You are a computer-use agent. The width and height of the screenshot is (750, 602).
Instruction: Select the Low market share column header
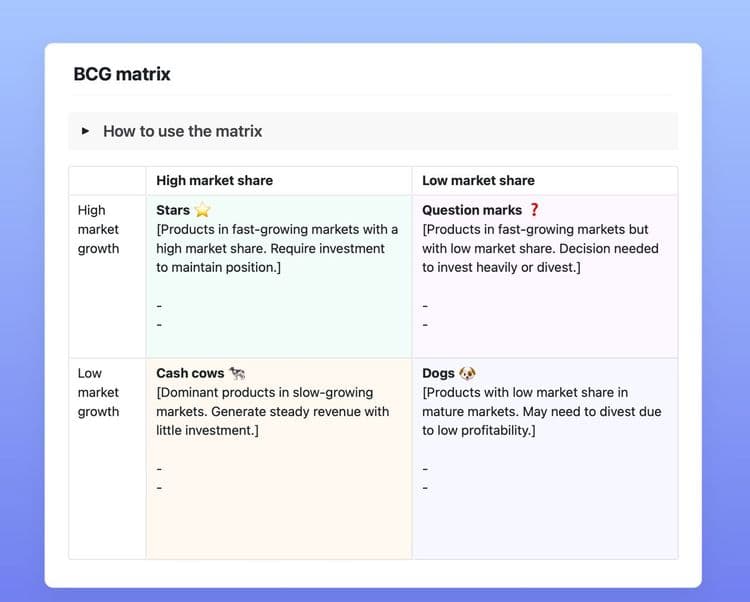pyautogui.click(x=478, y=181)
